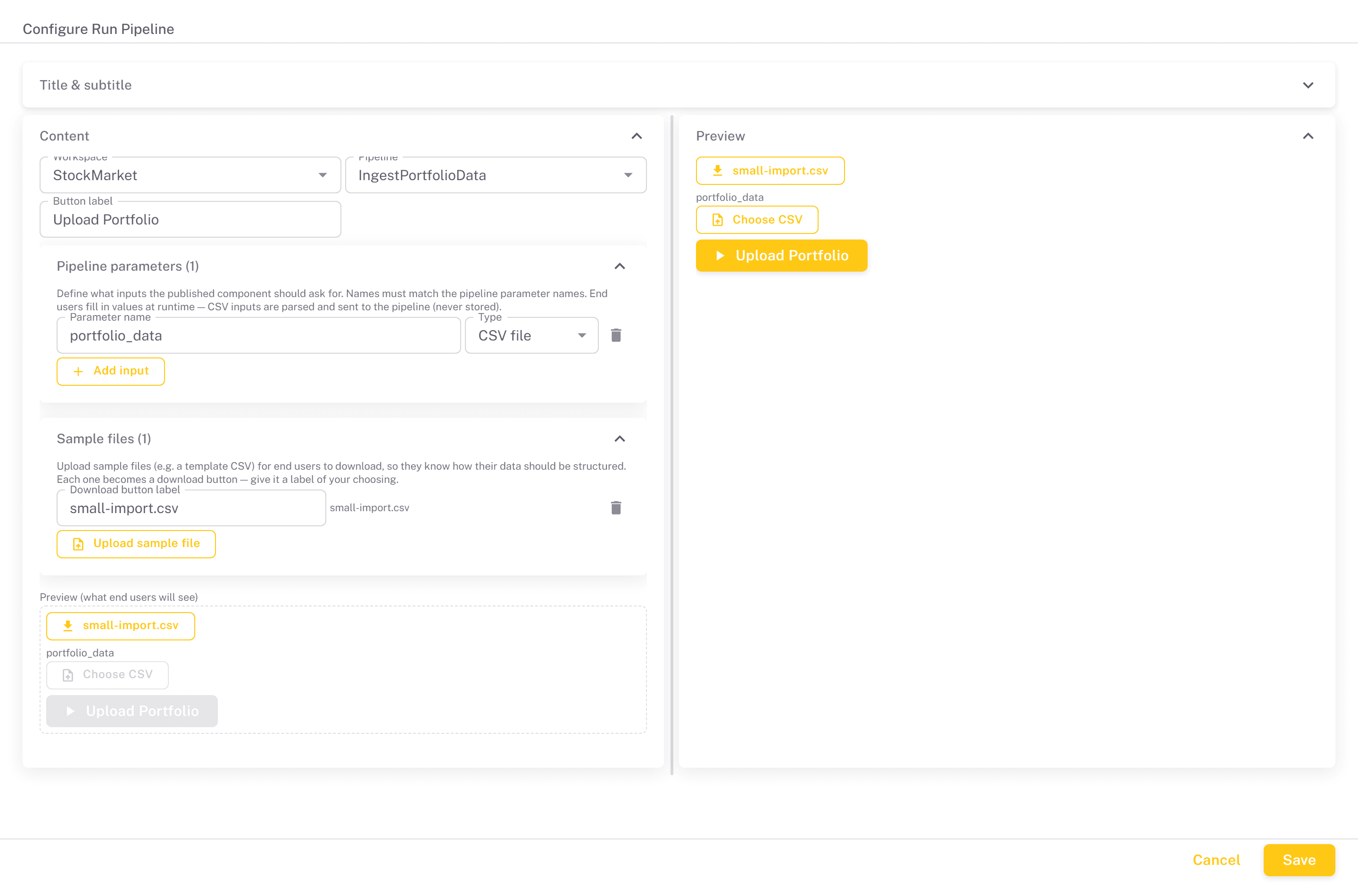Click greyed Upload Portfolio in end-user preview box
Screen dimensions: 1358x896
point(132,711)
